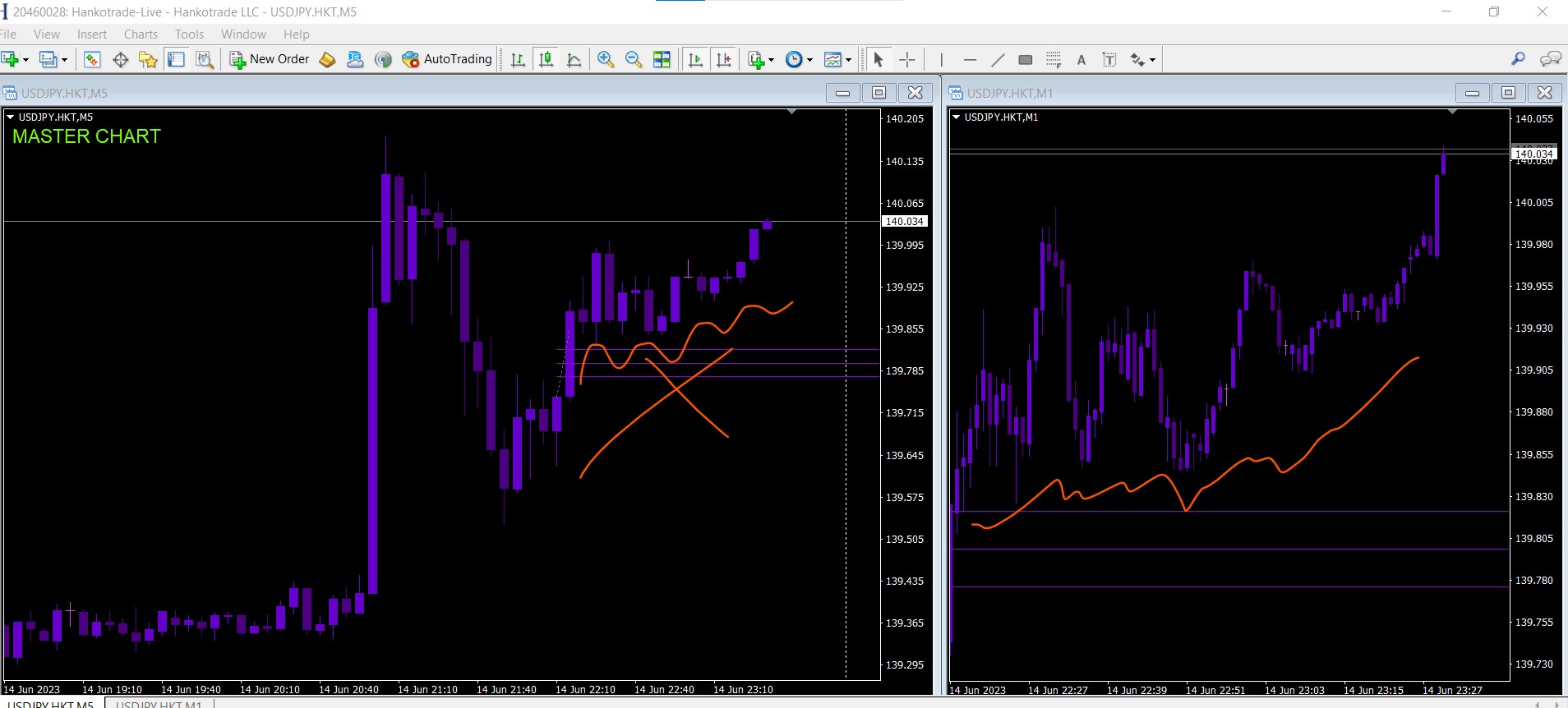Switch chart to candlesticks mode
1568x708 pixels.
click(x=546, y=59)
